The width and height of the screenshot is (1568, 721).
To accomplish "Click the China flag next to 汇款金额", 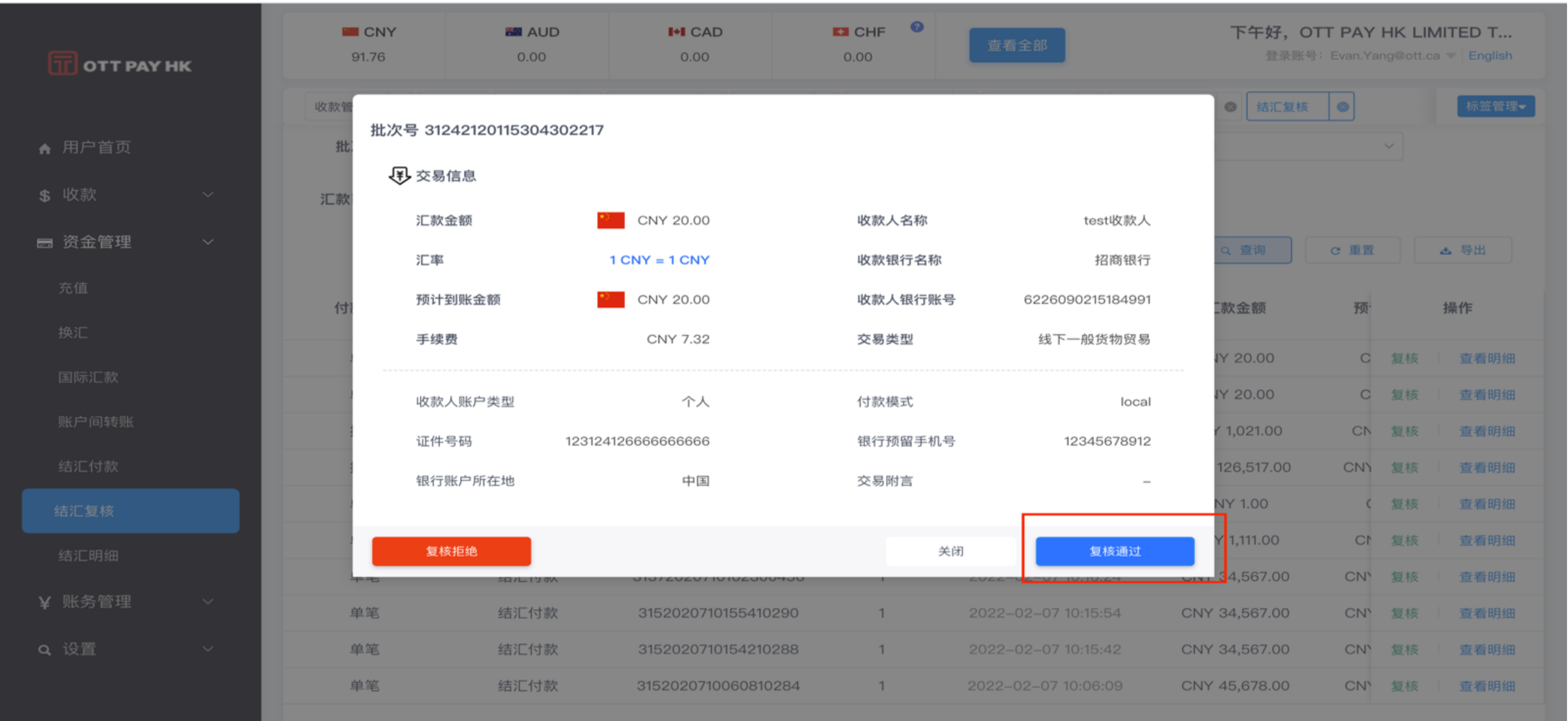I will (611, 220).
